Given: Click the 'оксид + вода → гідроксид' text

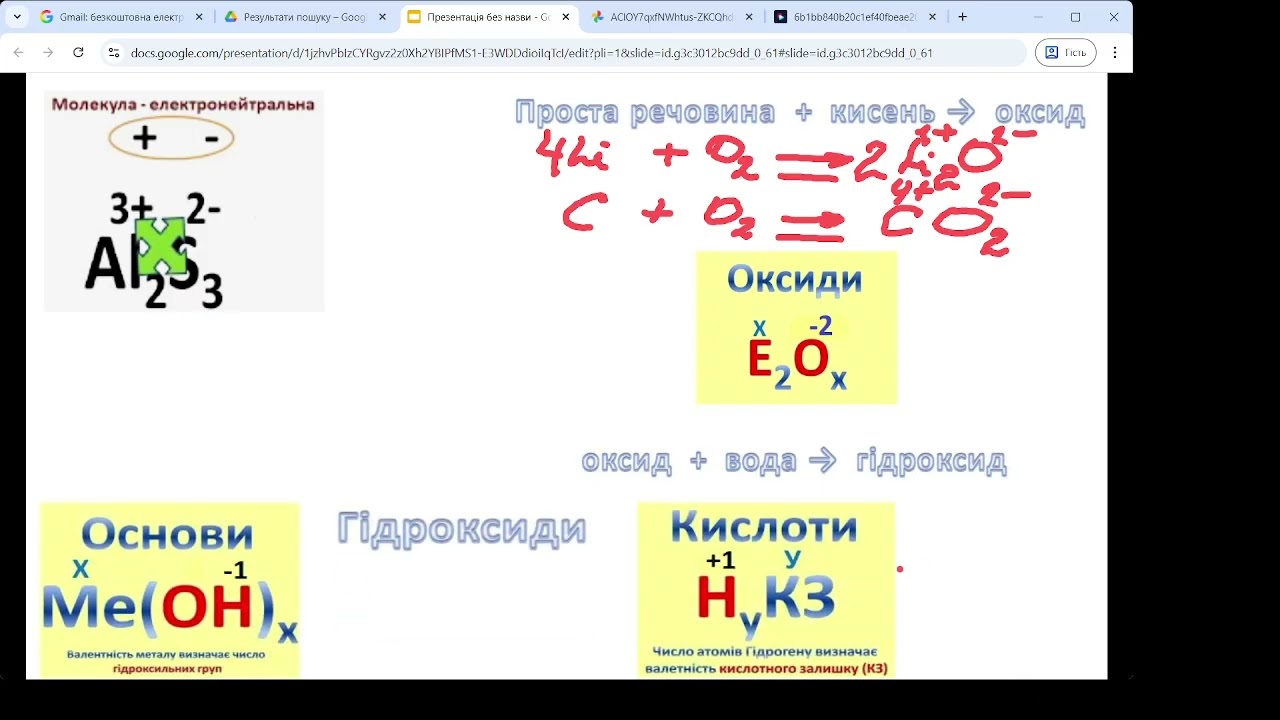Looking at the screenshot, I should point(794,461).
